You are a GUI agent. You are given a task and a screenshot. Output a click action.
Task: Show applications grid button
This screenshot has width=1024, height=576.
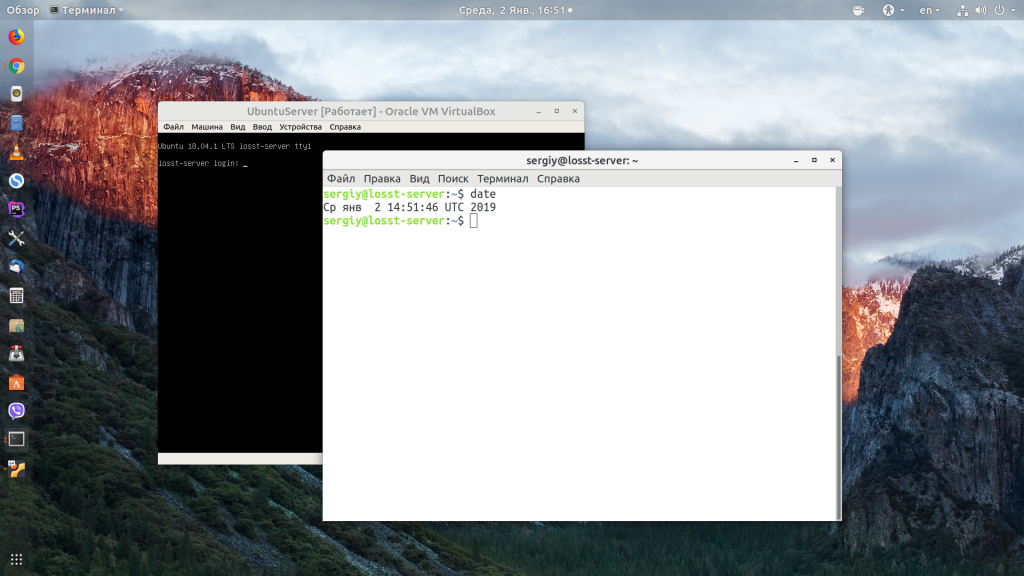click(16, 559)
